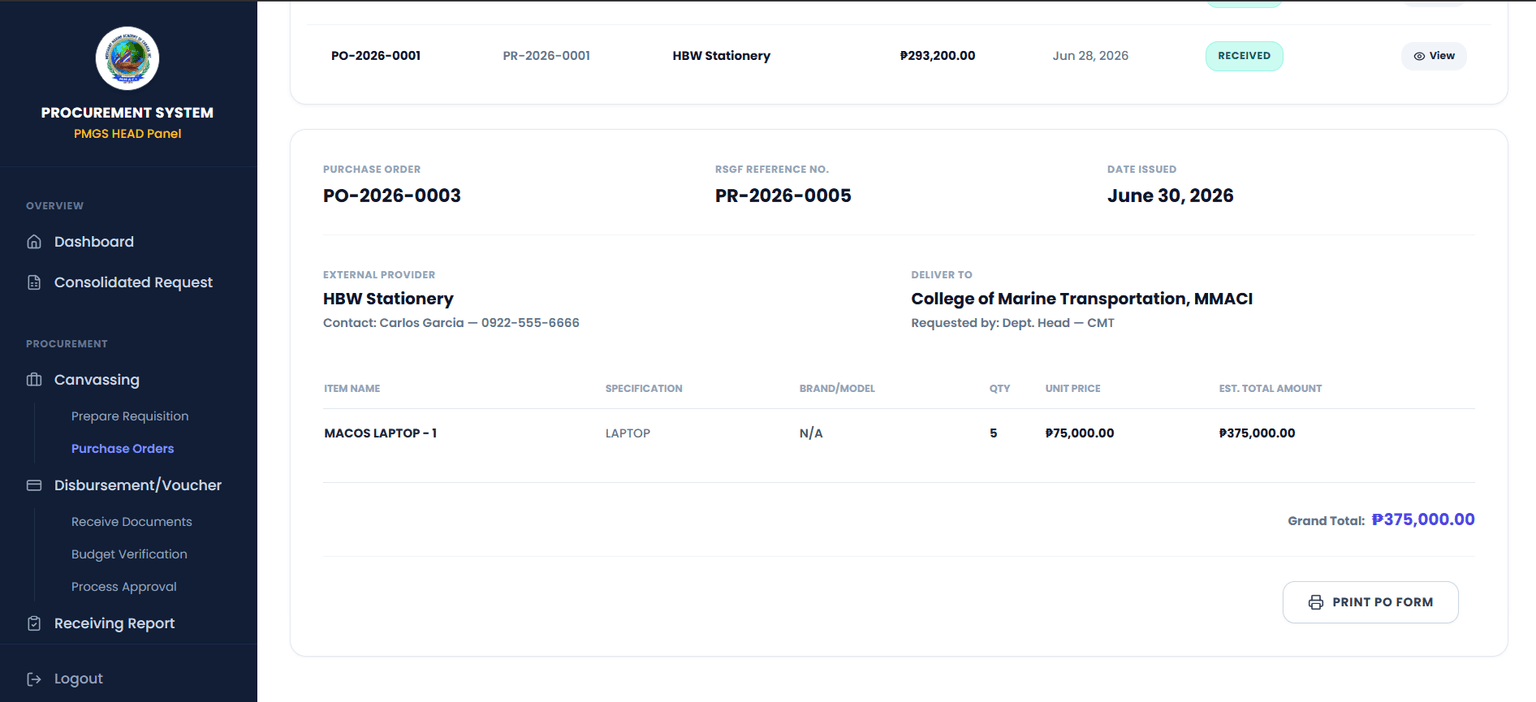
Task: Go to Budget Verification submenu
Action: (129, 554)
